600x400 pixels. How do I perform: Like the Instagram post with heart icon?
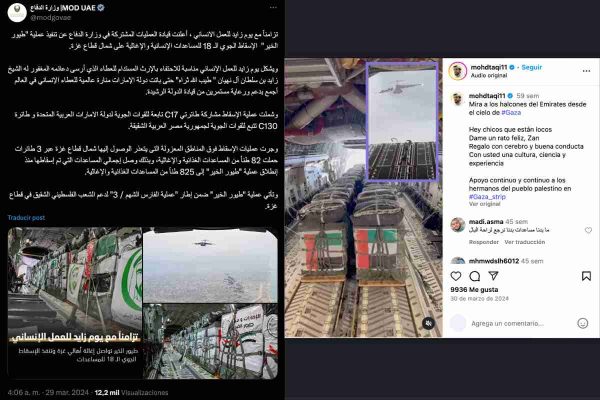pos(456,276)
